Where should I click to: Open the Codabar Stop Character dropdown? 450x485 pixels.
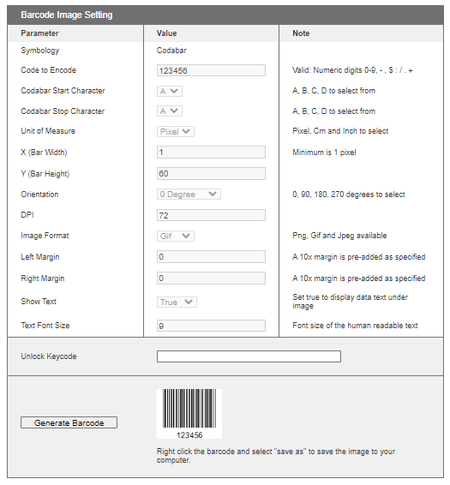(x=170, y=111)
